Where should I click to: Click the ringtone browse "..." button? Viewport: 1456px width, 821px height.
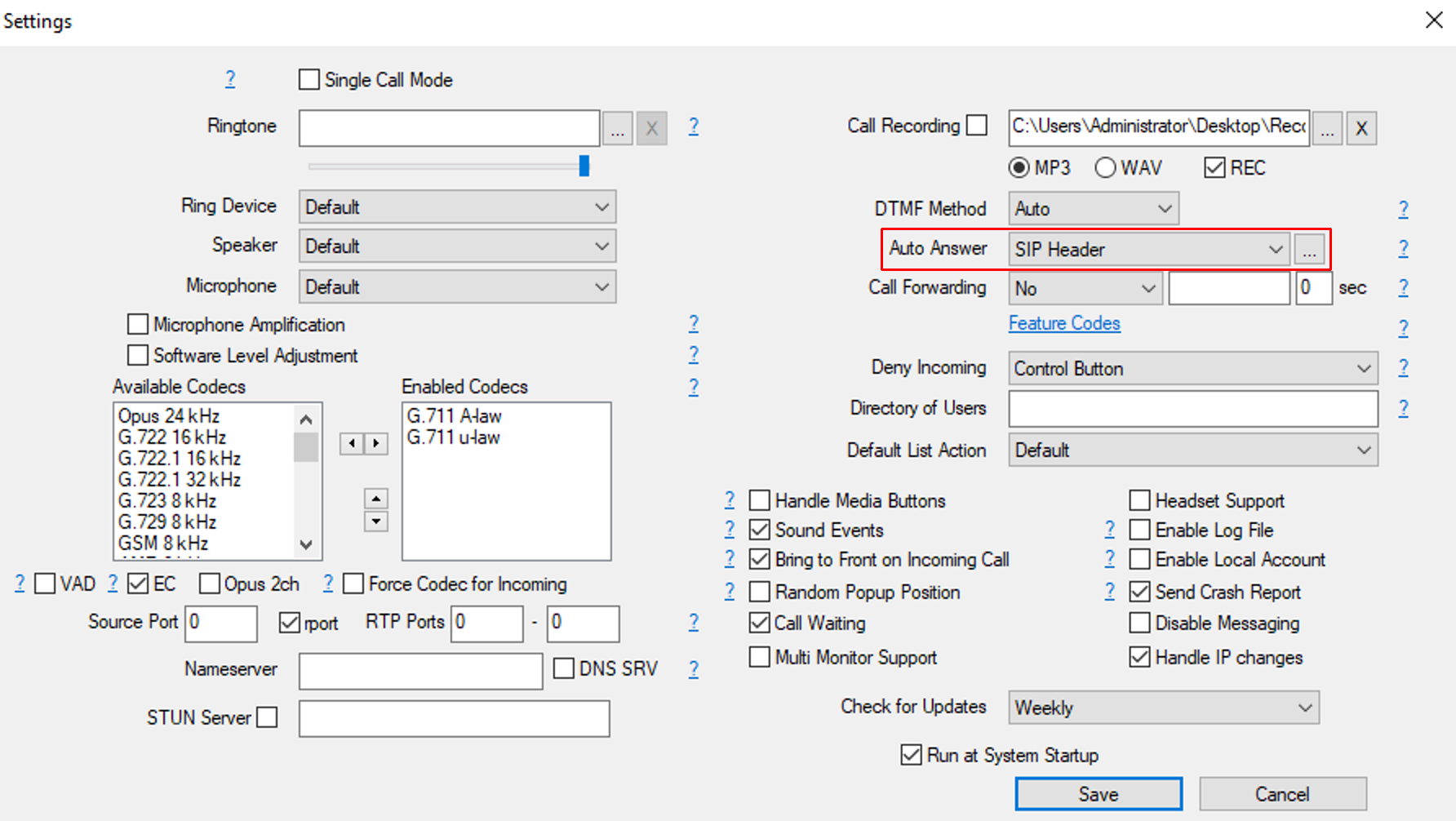[x=618, y=129]
